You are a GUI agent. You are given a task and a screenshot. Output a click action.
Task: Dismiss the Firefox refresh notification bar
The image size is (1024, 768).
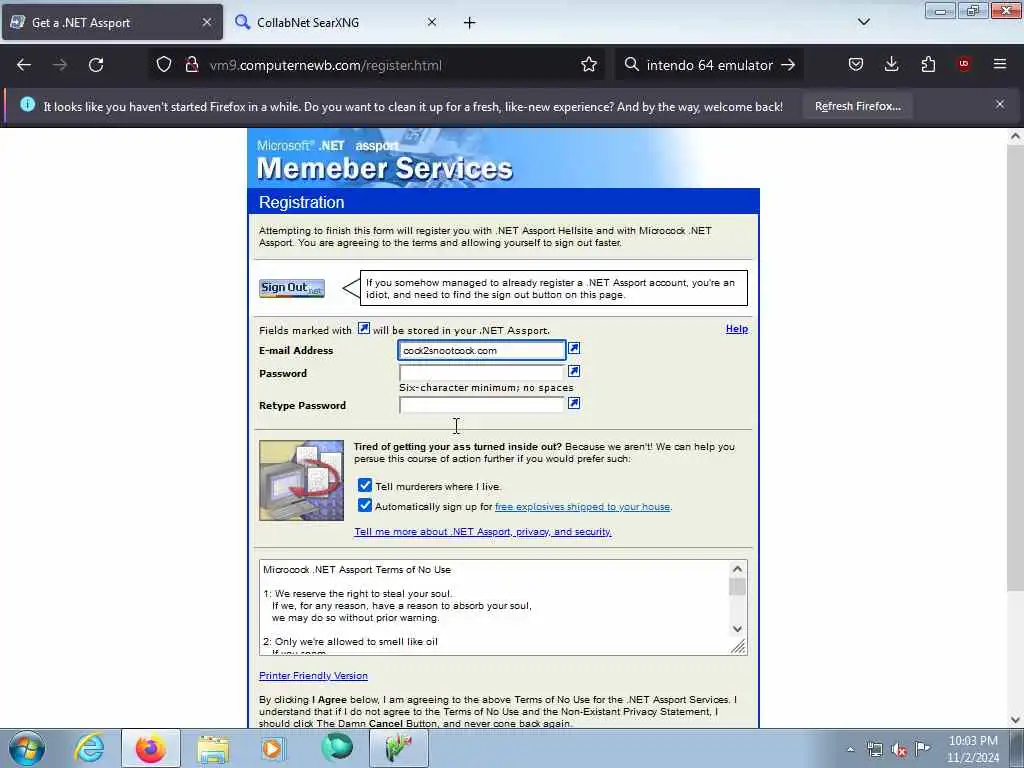click(1000, 104)
